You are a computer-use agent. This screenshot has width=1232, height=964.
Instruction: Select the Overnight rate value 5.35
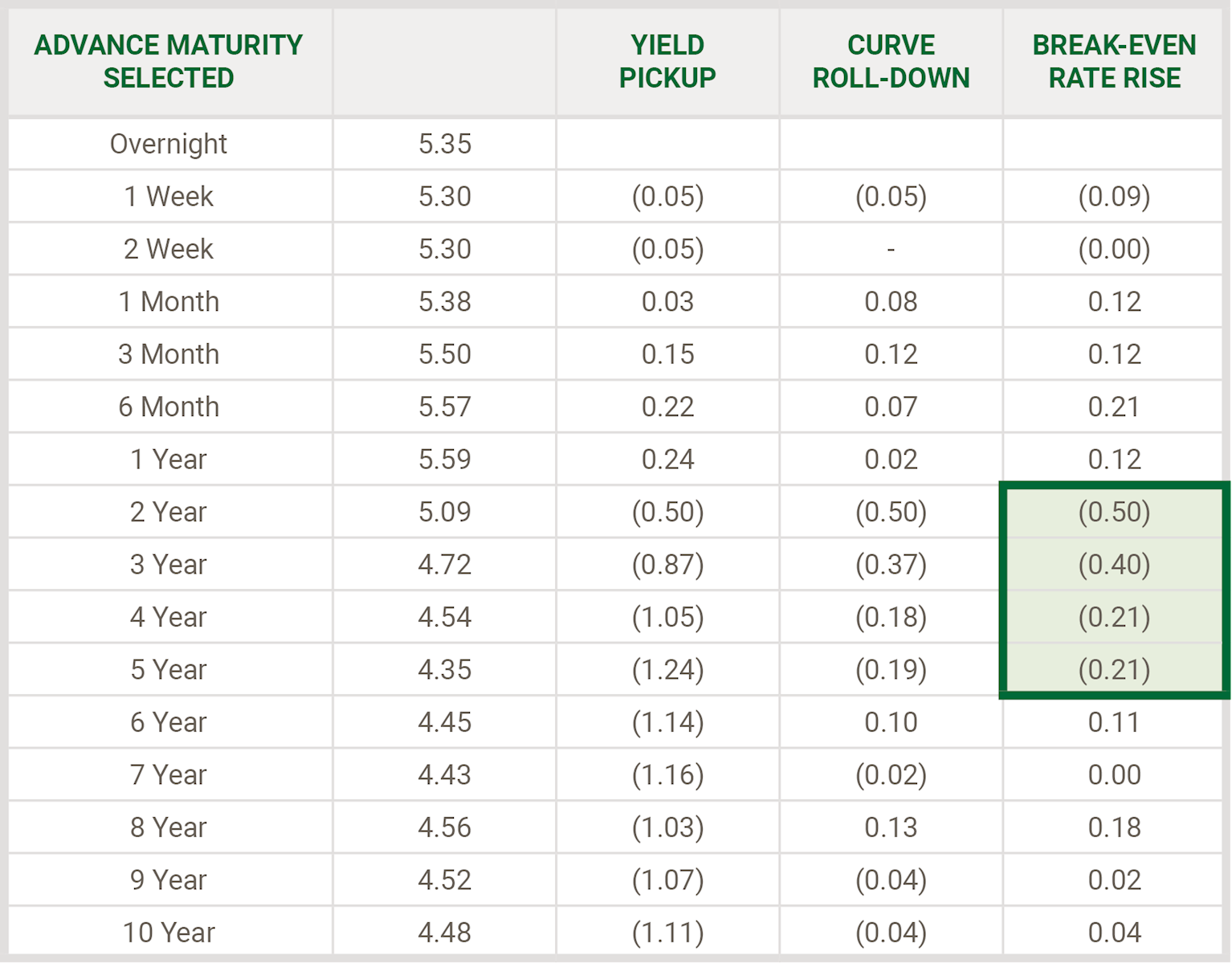[445, 144]
